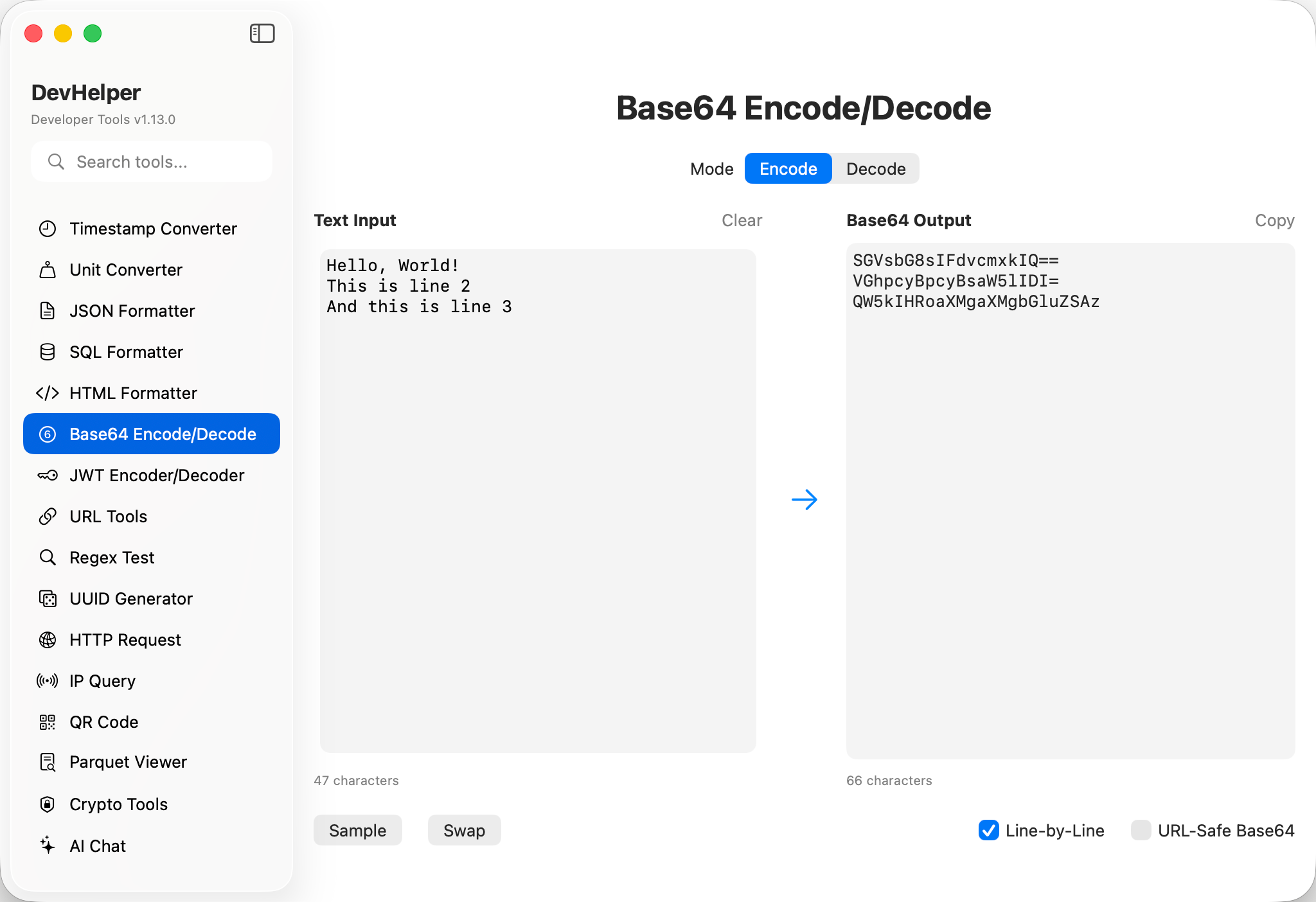1316x902 pixels.
Task: Select the SQL Formatter database icon
Action: (x=48, y=352)
